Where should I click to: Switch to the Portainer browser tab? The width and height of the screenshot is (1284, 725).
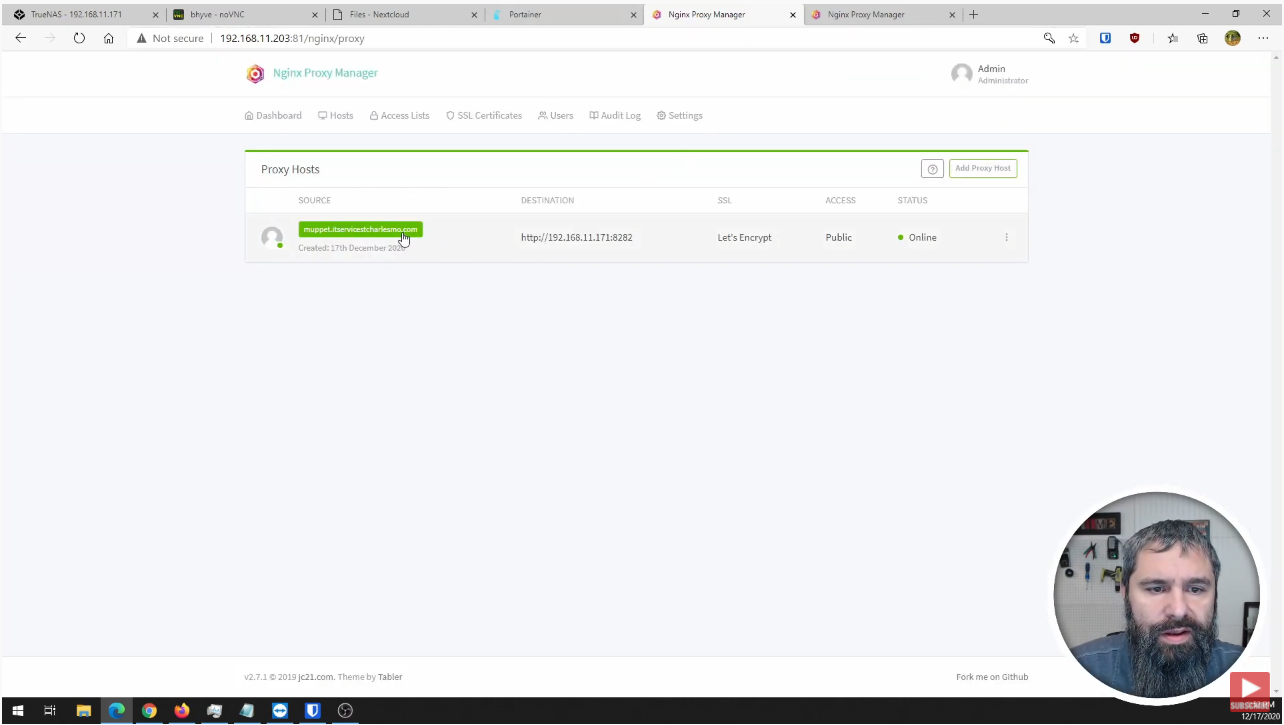563,15
